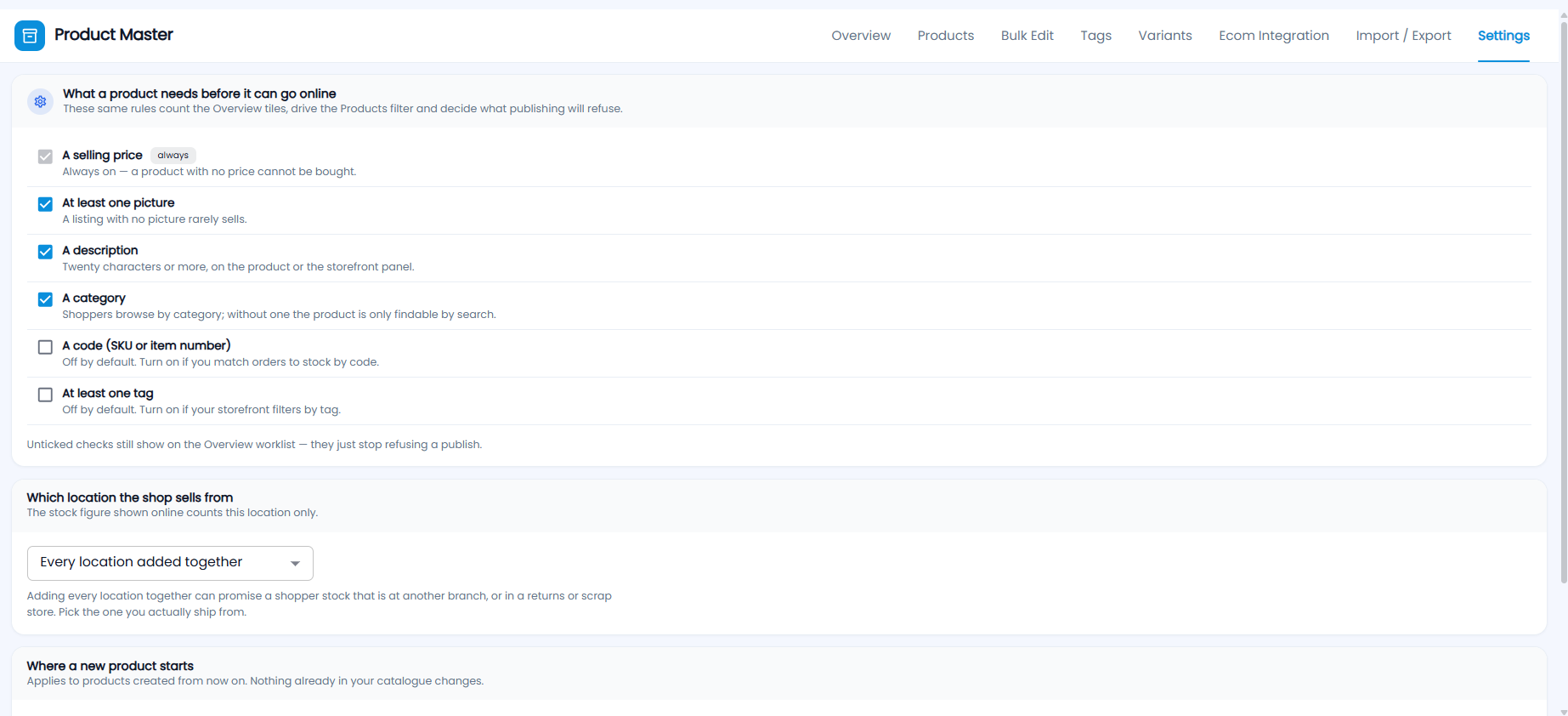Switch to the Bulk Edit tab
The width and height of the screenshot is (1568, 716).
click(1027, 36)
